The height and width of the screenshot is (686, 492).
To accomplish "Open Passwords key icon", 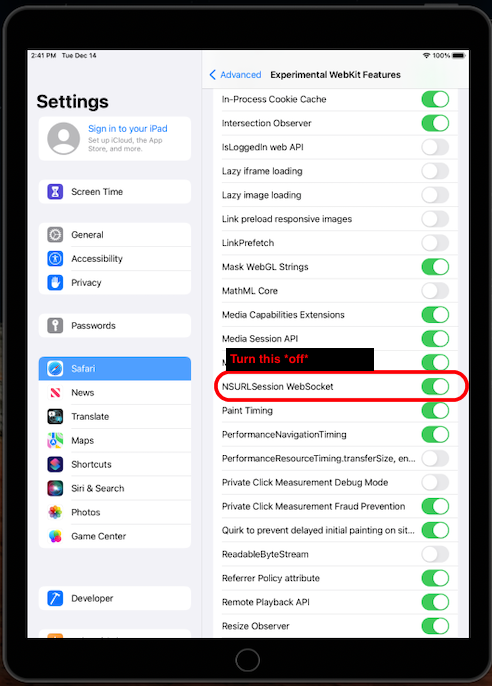I will point(55,326).
